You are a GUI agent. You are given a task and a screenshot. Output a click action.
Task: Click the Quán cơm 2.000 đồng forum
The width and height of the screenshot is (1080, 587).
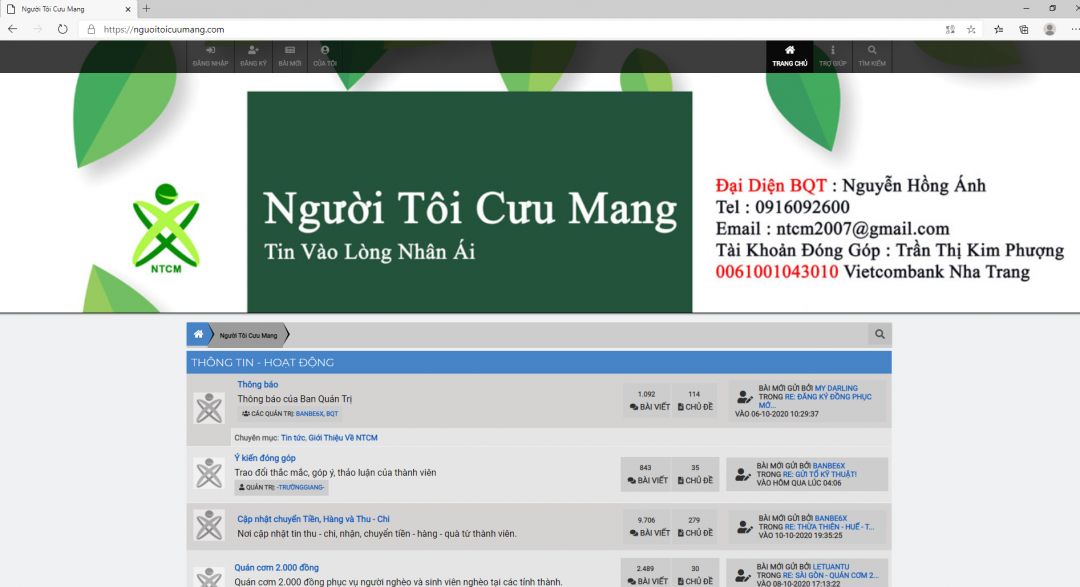(277, 567)
